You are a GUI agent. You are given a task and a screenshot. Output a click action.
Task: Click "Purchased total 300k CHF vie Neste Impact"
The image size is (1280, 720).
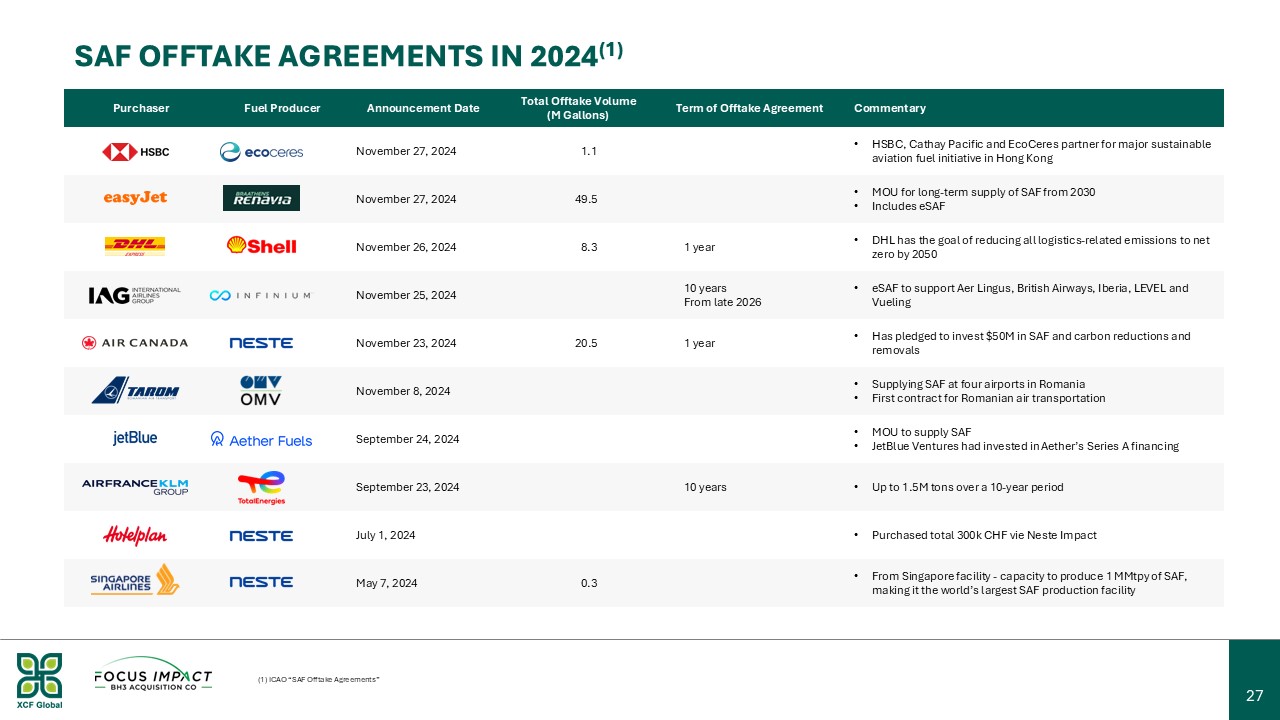click(984, 535)
